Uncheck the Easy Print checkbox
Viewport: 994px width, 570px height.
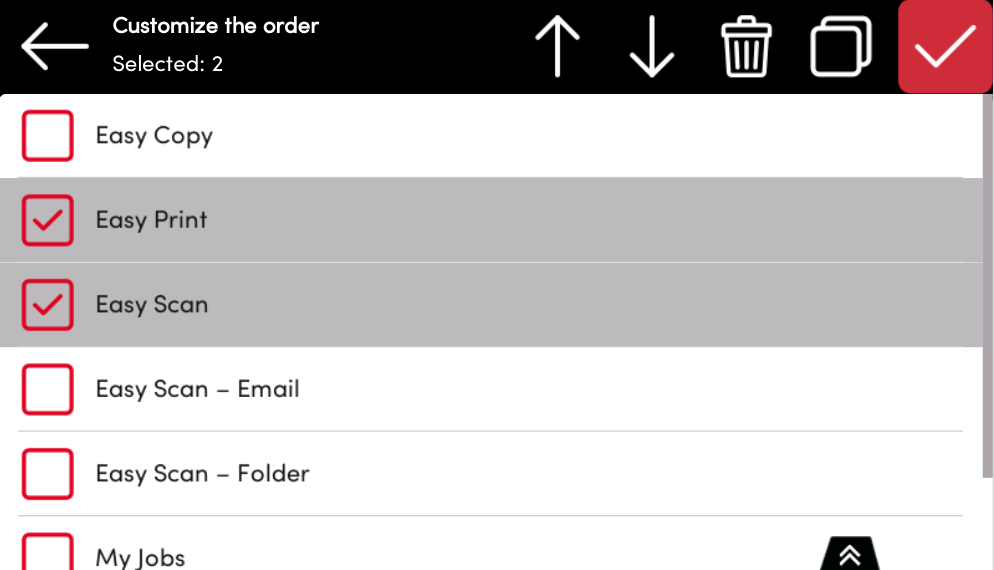pos(48,220)
